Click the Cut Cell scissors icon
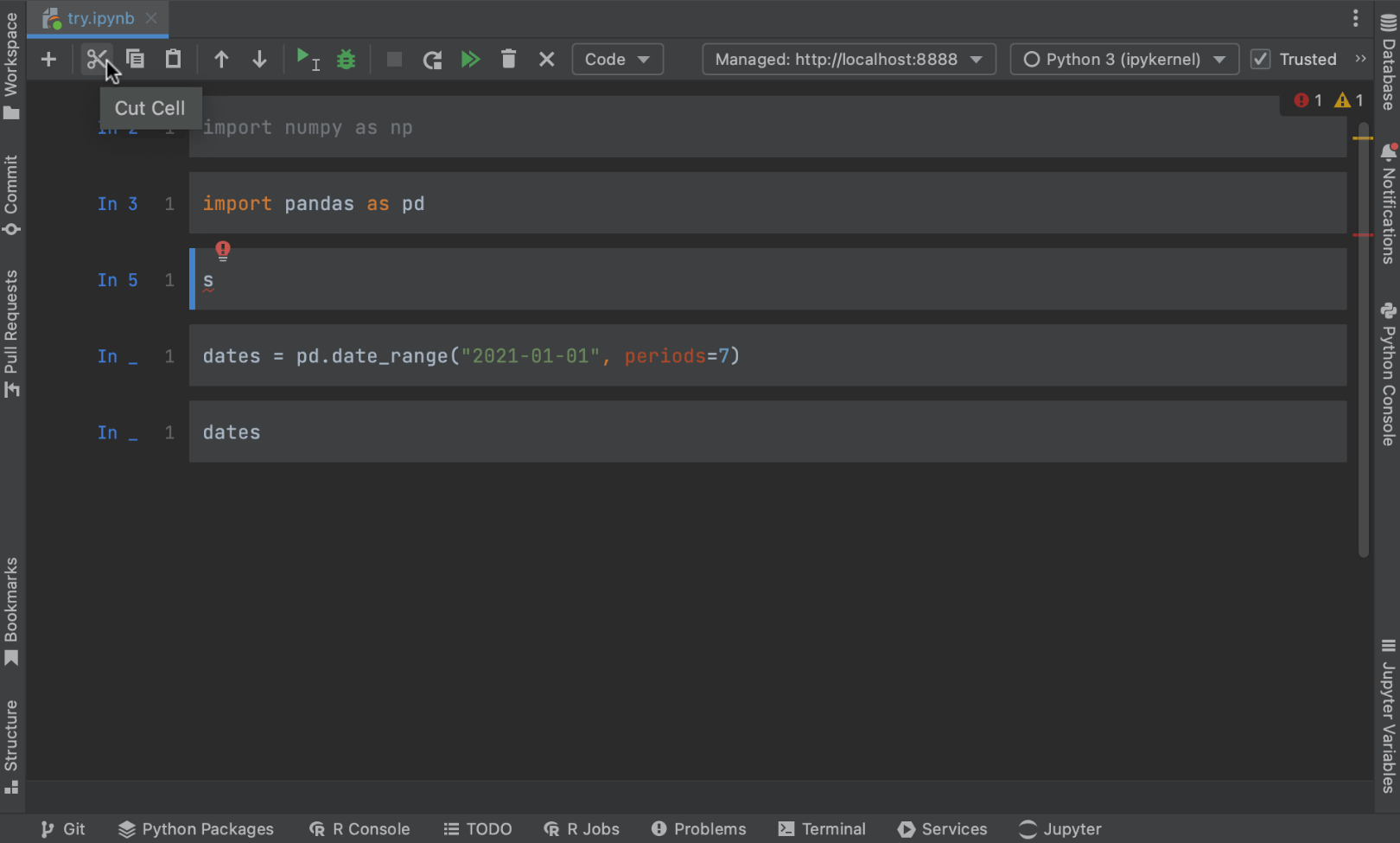This screenshot has height=843, width=1400. pos(96,60)
